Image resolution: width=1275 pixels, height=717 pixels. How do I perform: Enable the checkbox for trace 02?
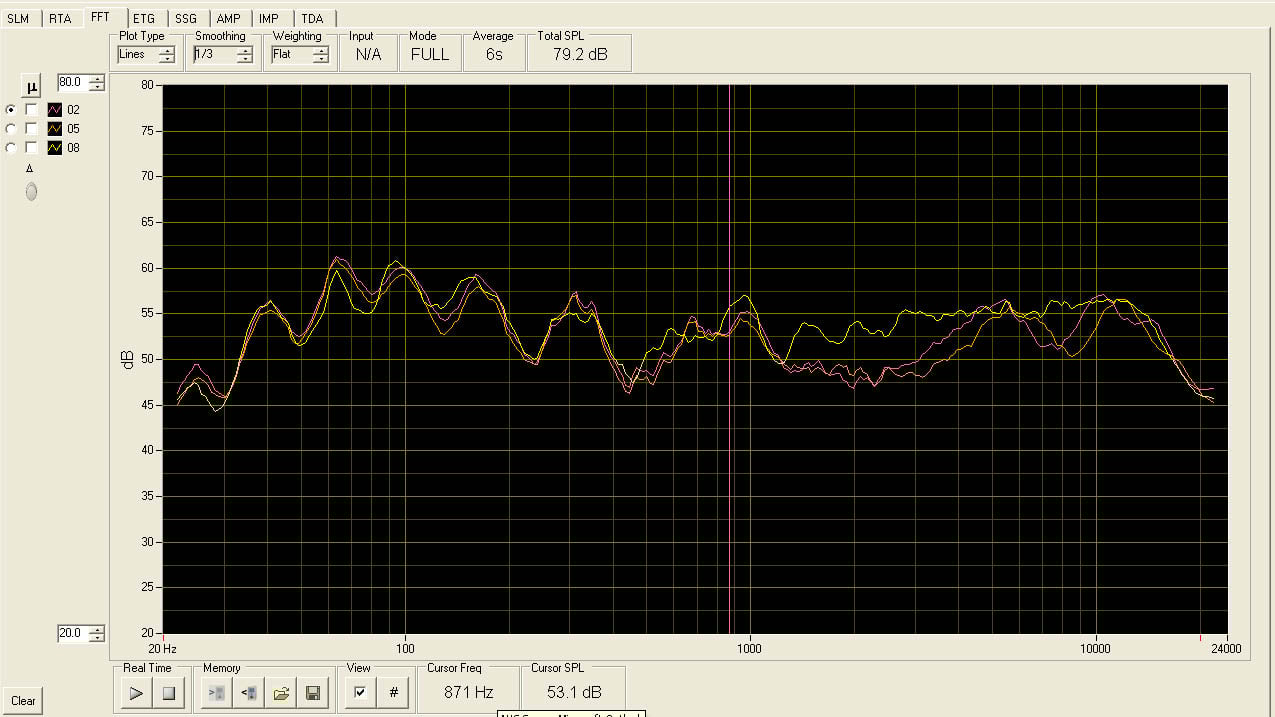click(x=32, y=110)
